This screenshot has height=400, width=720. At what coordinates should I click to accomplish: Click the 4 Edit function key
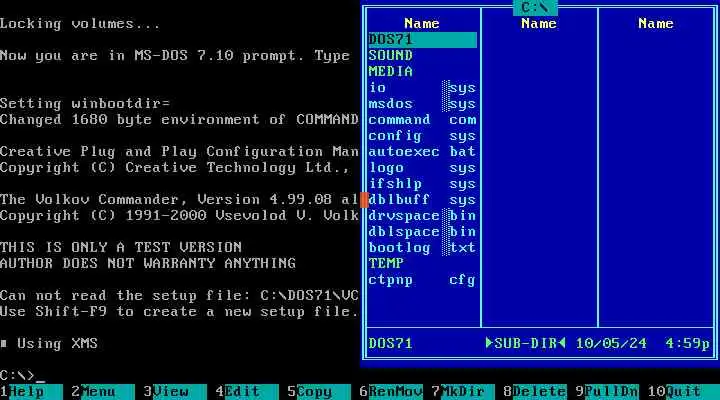pyautogui.click(x=247, y=392)
